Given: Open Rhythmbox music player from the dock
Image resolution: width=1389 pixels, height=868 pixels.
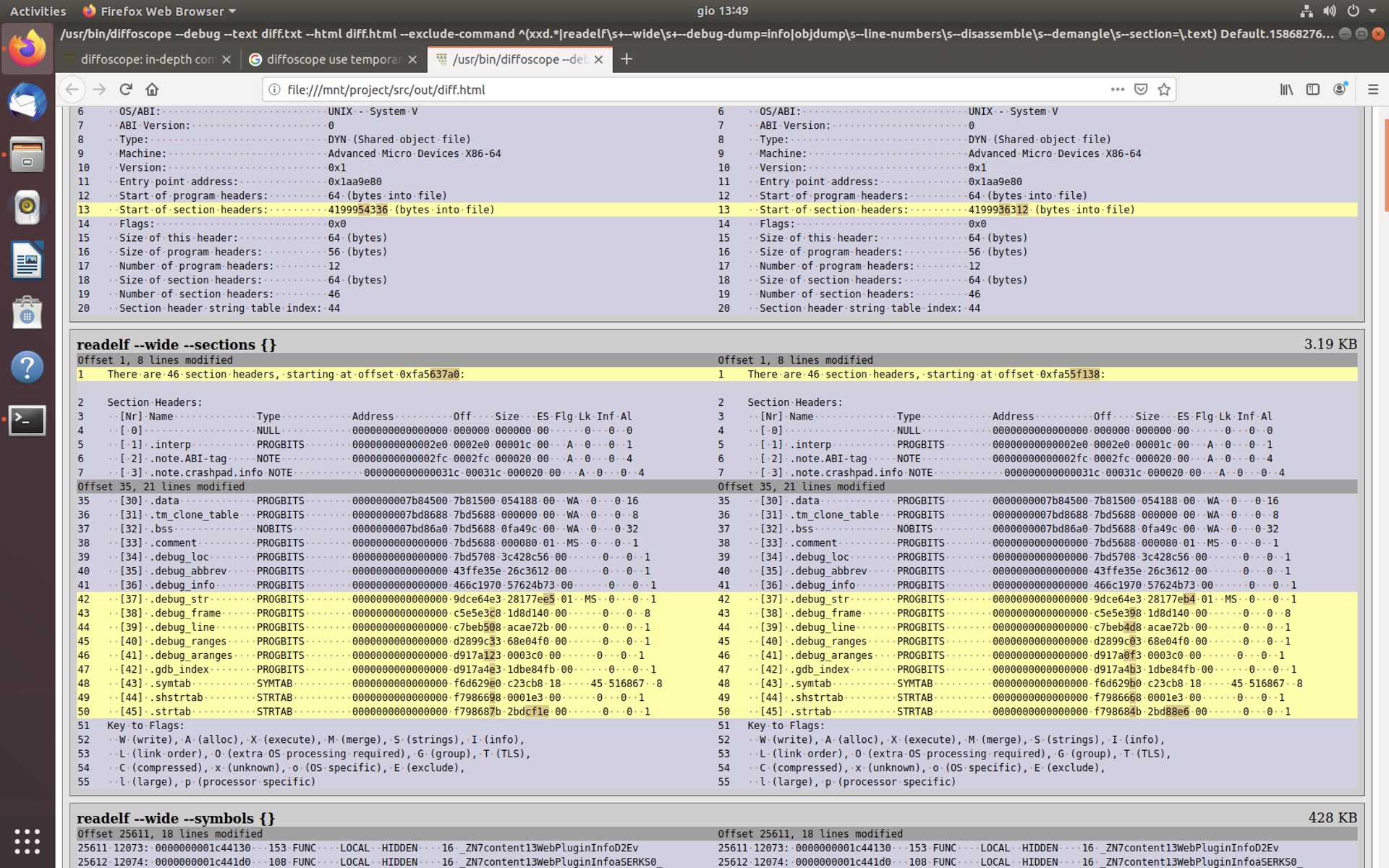Looking at the screenshot, I should [x=27, y=208].
